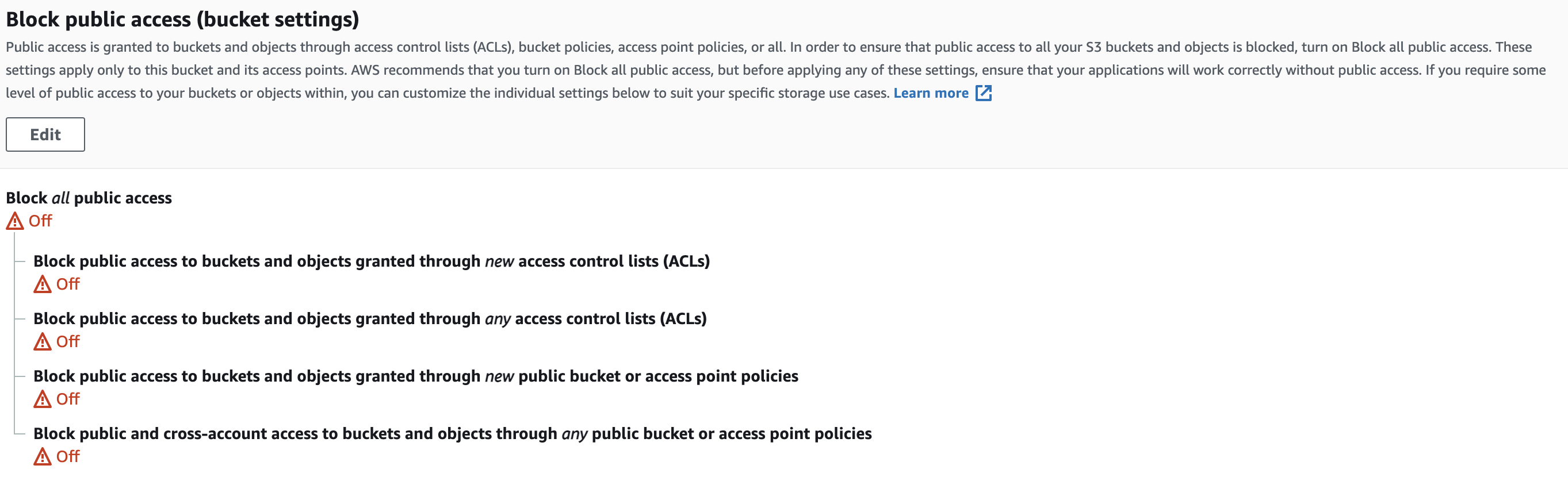Screen dimensions: 1568x477
Task: Click the Block public access (bucket settings) heading
Action: pyautogui.click(x=182, y=20)
